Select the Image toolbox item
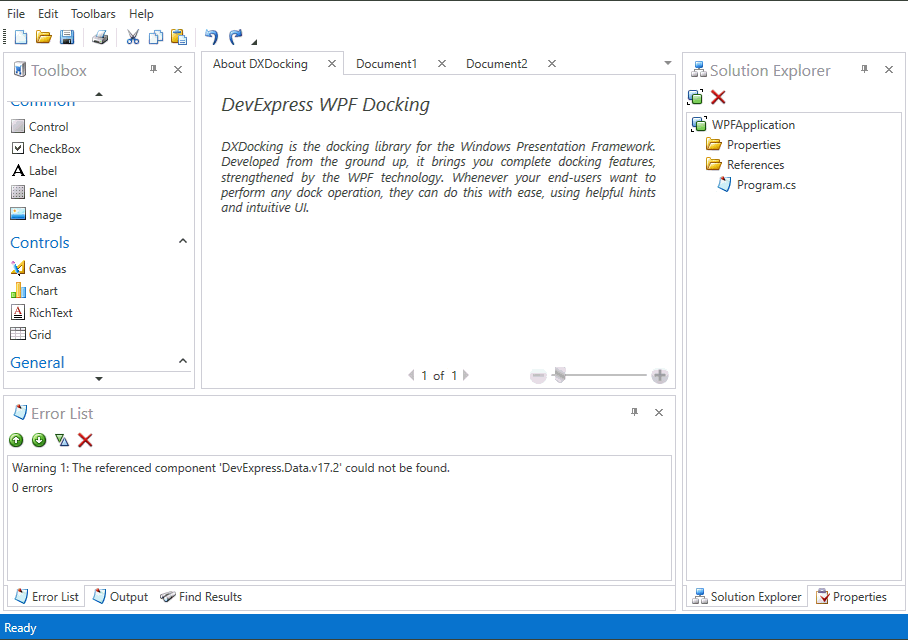Viewport: 908px width, 640px height. click(x=36, y=214)
